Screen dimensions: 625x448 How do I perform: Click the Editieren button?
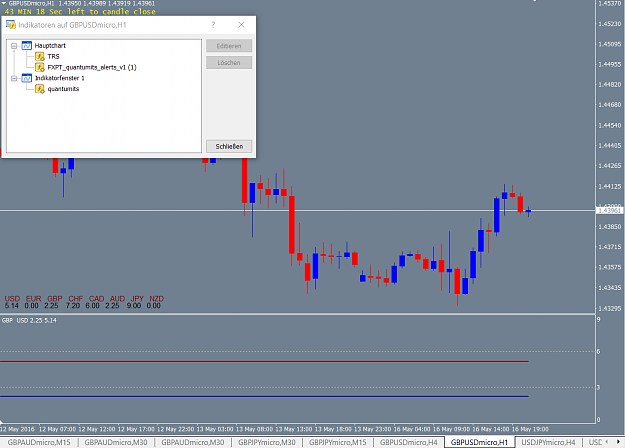click(229, 46)
